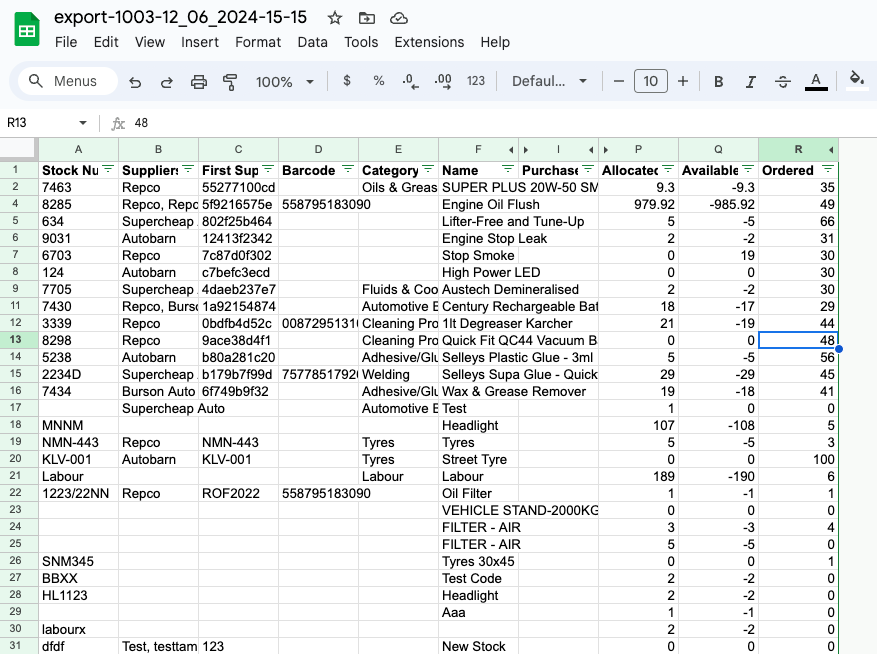Open filter for Available column

tap(748, 169)
